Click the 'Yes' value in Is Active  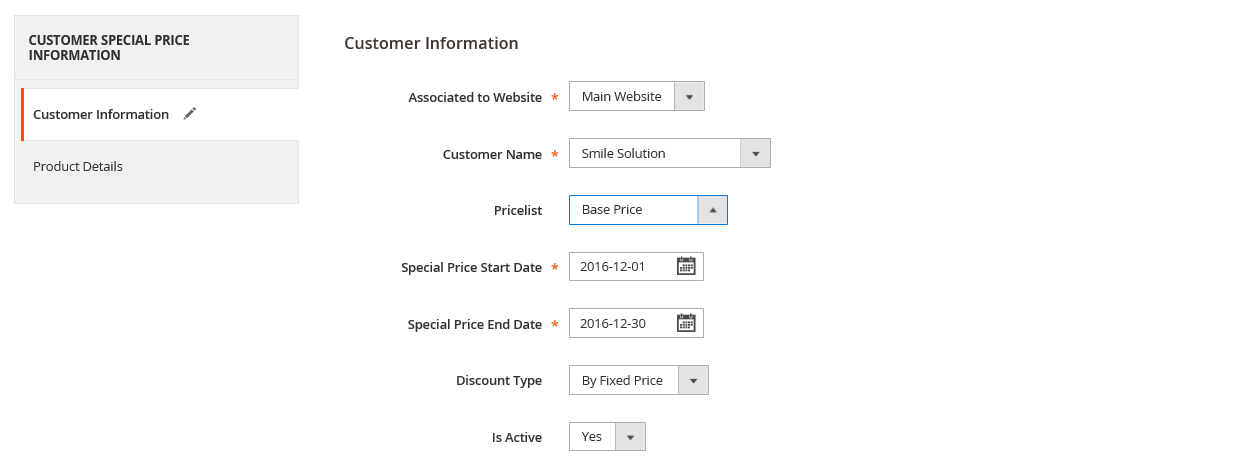click(592, 437)
